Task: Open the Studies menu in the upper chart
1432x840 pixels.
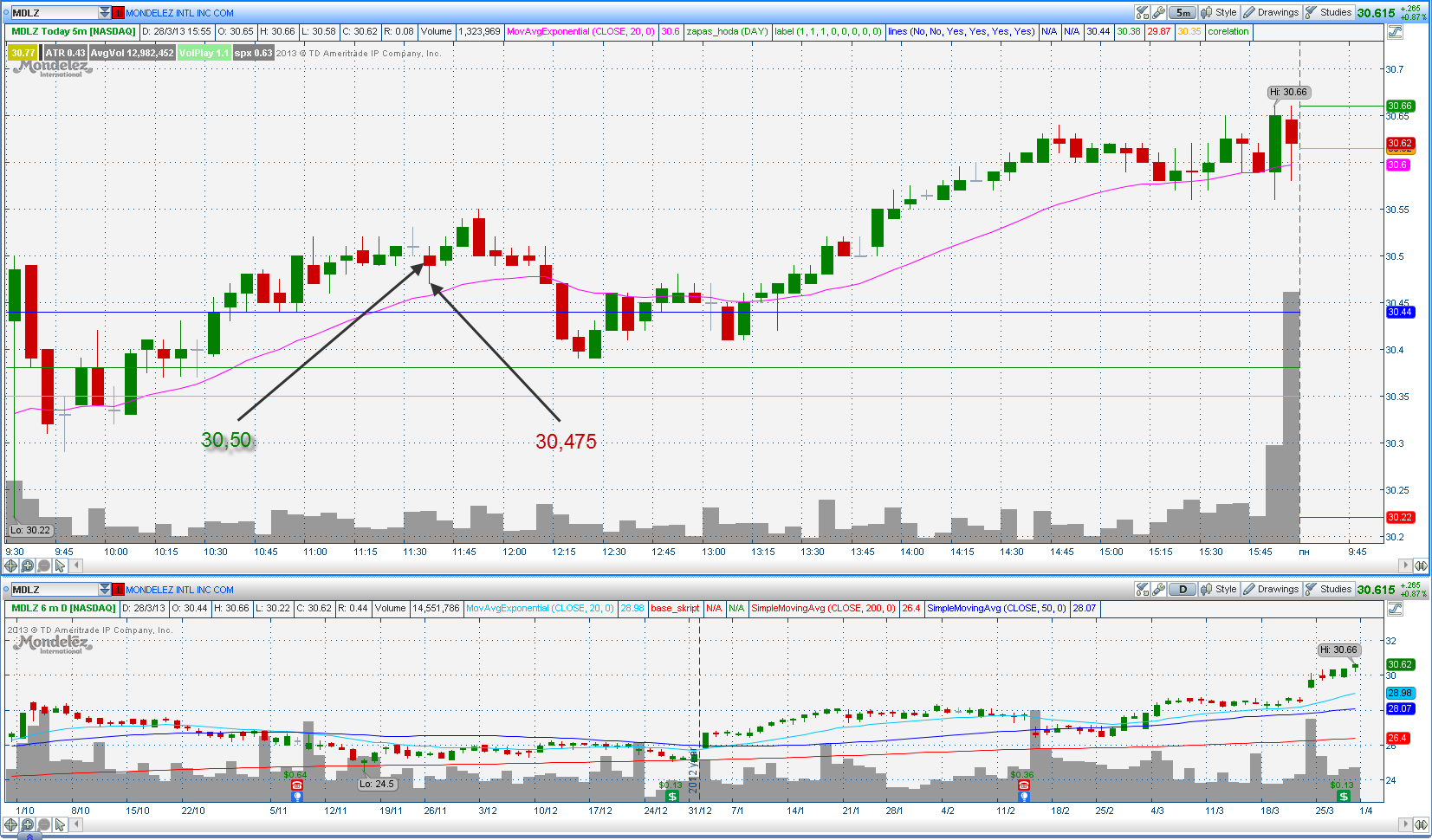Action: click(x=1329, y=12)
